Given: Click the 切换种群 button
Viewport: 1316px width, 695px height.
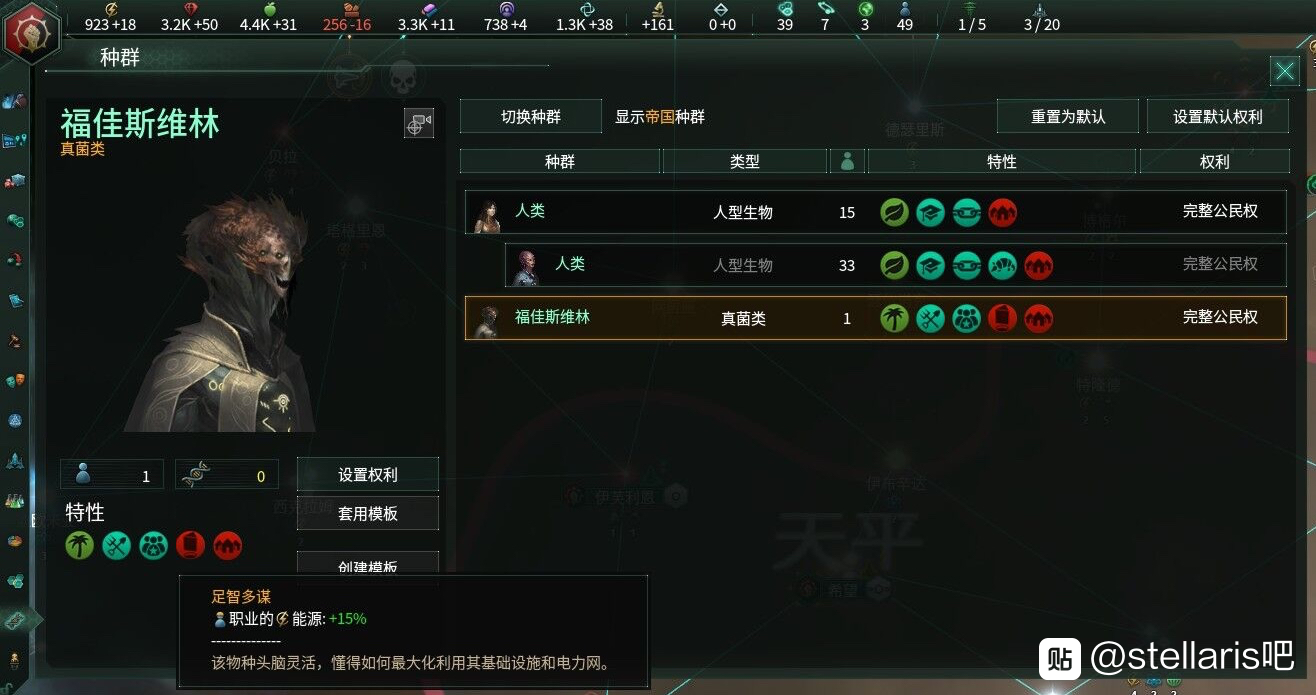Looking at the screenshot, I should coord(531,116).
